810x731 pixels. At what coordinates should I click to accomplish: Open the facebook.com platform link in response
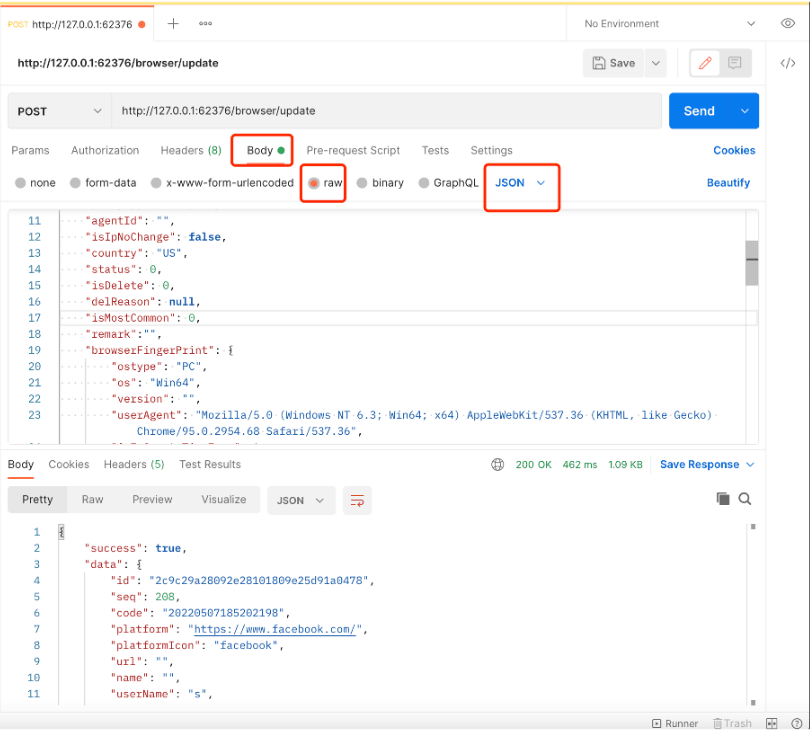coord(275,629)
